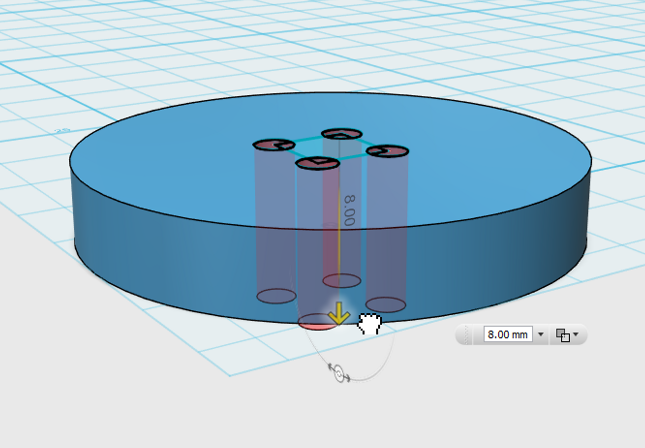Click the grip handle of the value panel
This screenshot has height=448, width=645.
[x=465, y=334]
